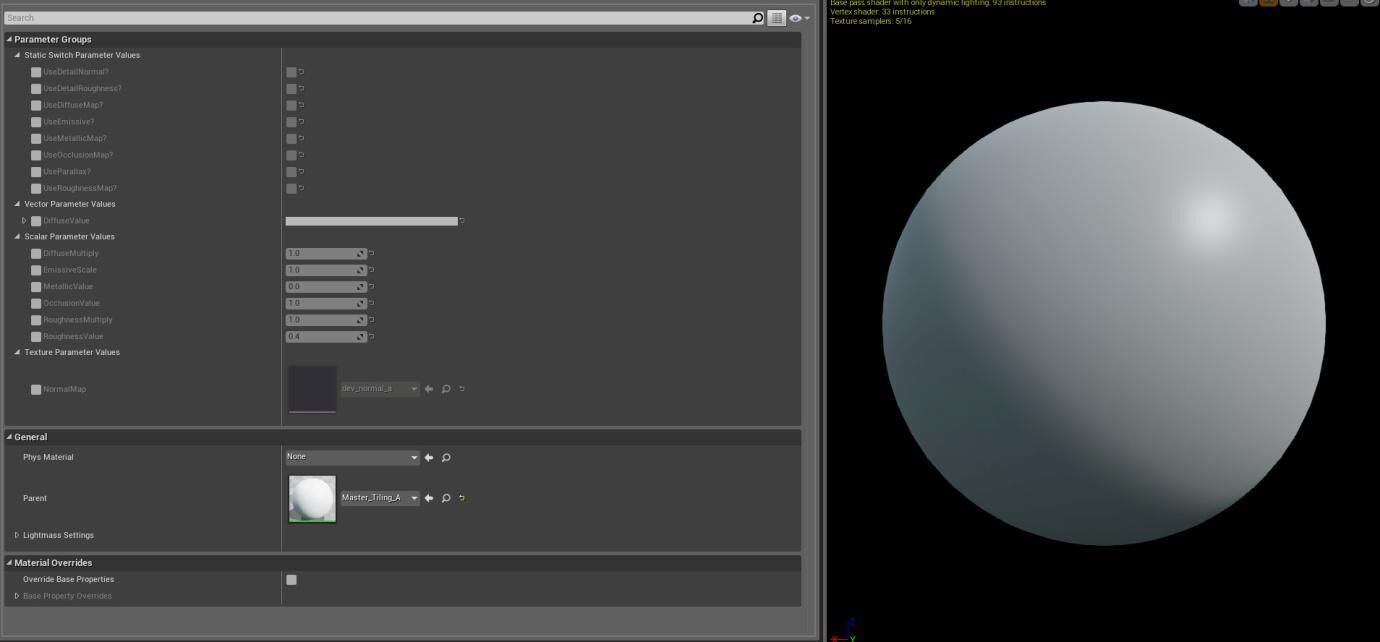The width and height of the screenshot is (1380, 642).
Task: Enable override for UseEmissive? parameter
Action: [x=36, y=122]
